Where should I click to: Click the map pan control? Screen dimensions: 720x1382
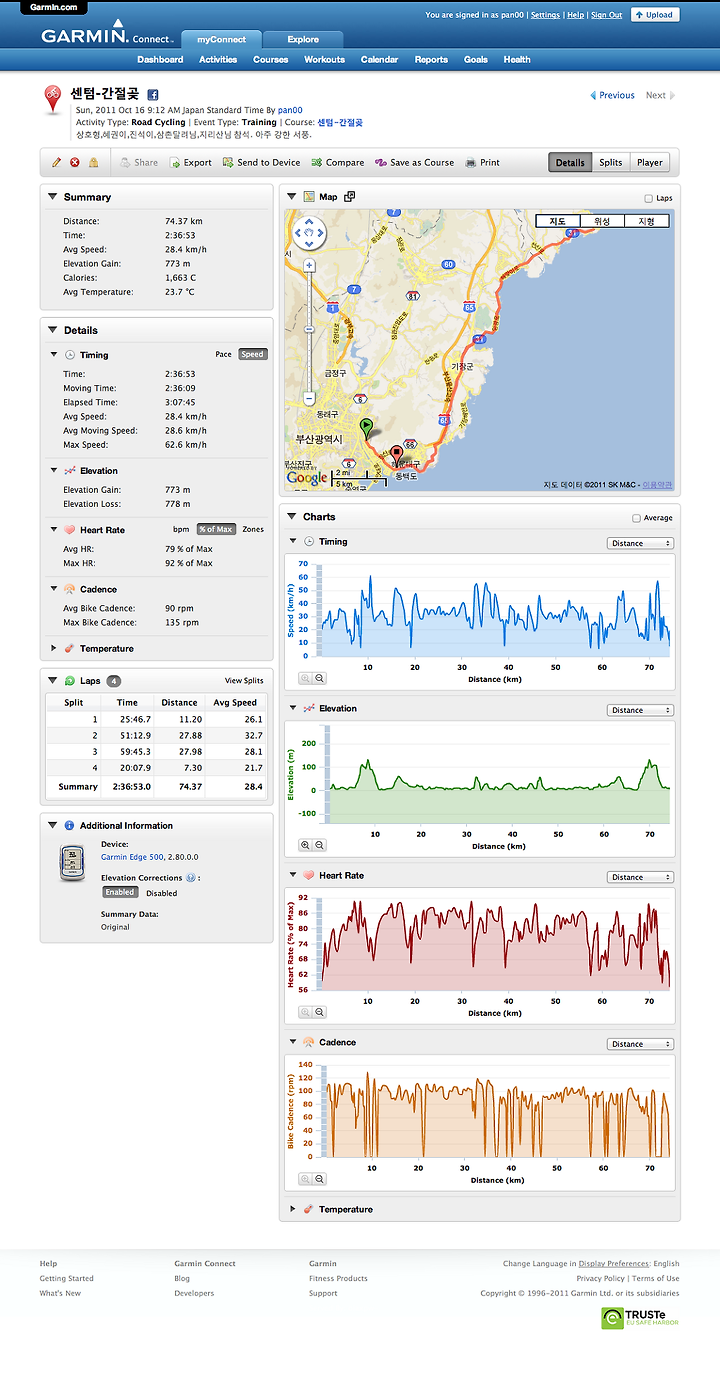310,234
